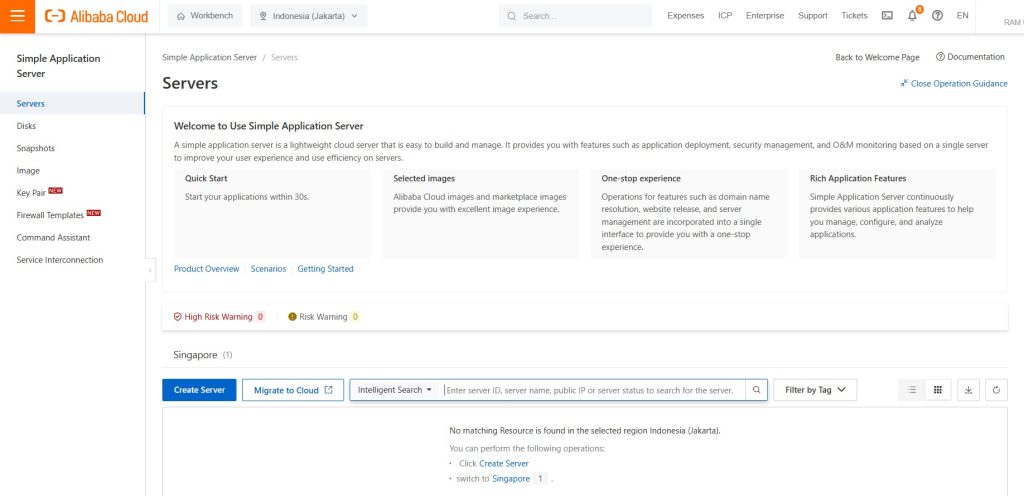
Task: Open the notifications bell
Action: (912, 16)
